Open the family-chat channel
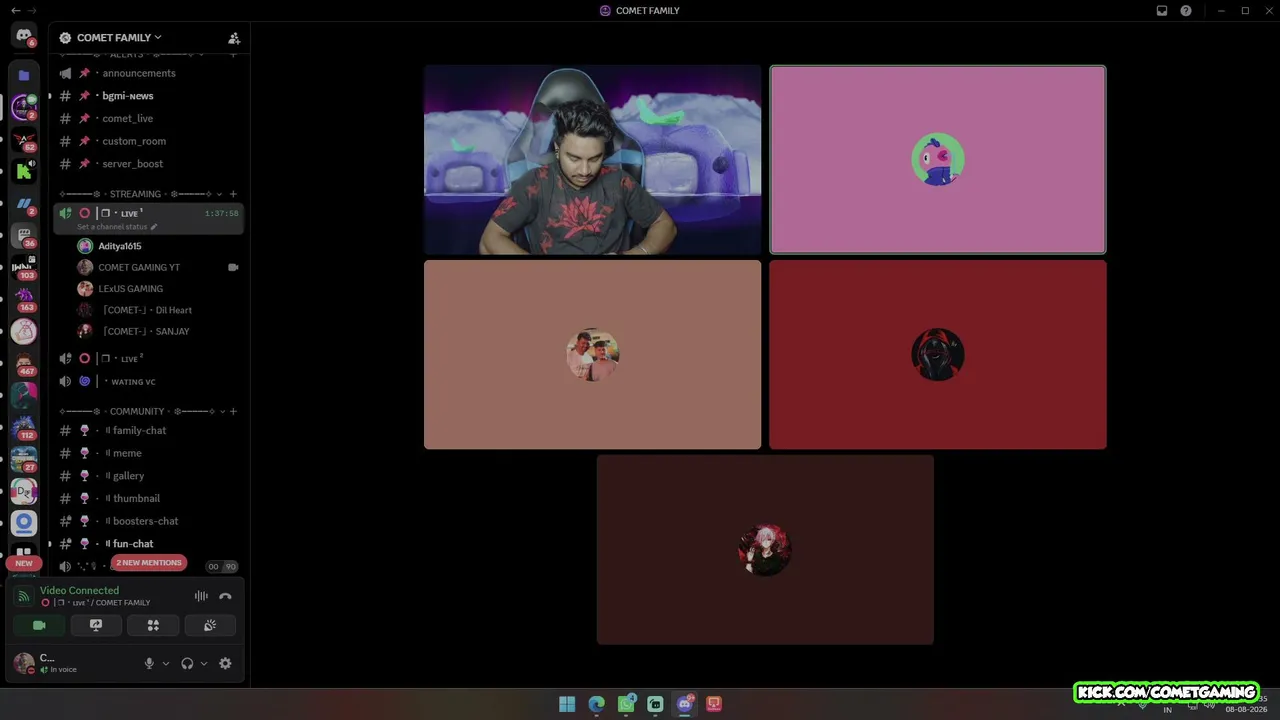1280x720 pixels. coord(148,430)
